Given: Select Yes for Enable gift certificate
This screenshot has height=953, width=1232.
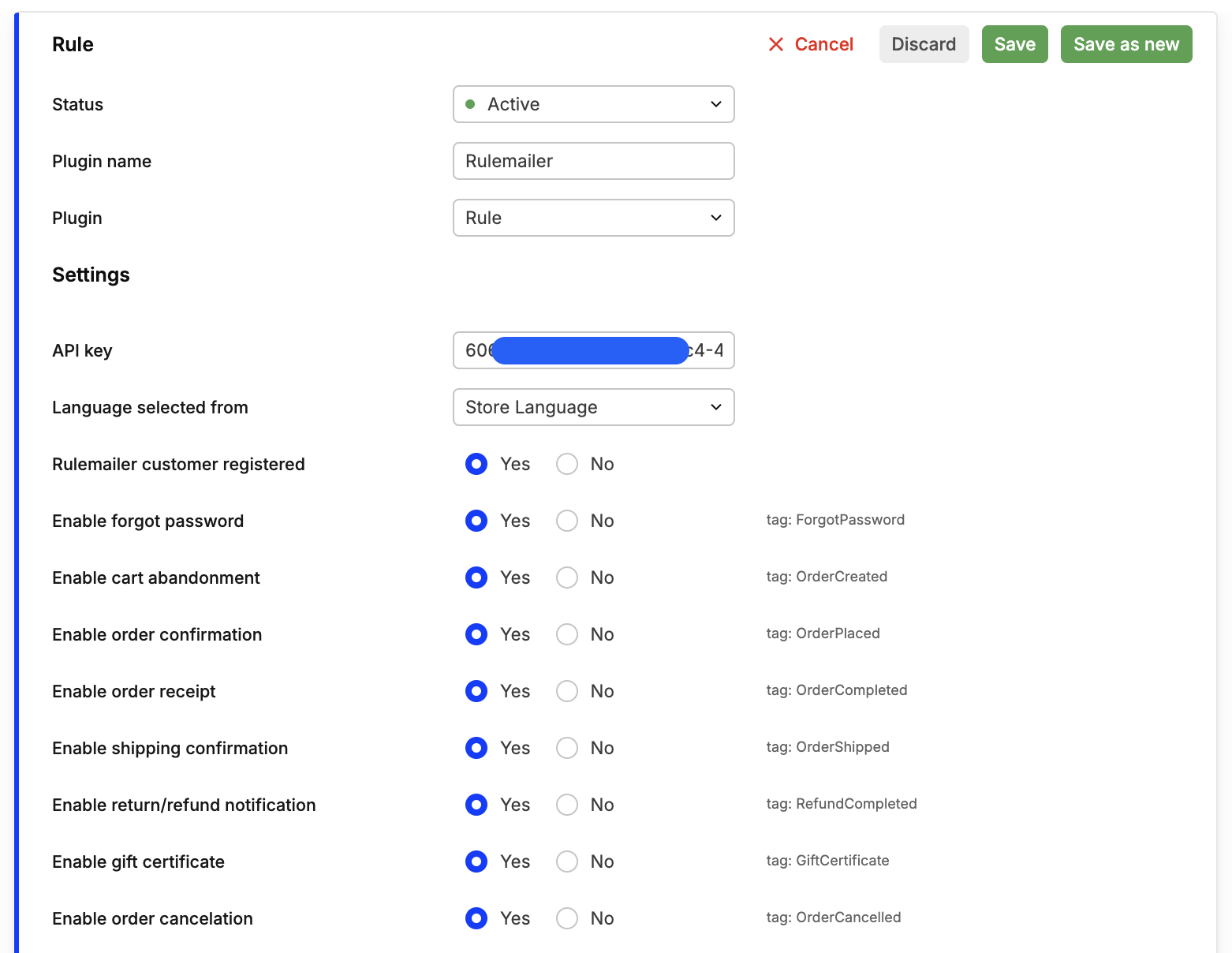Looking at the screenshot, I should [476, 861].
